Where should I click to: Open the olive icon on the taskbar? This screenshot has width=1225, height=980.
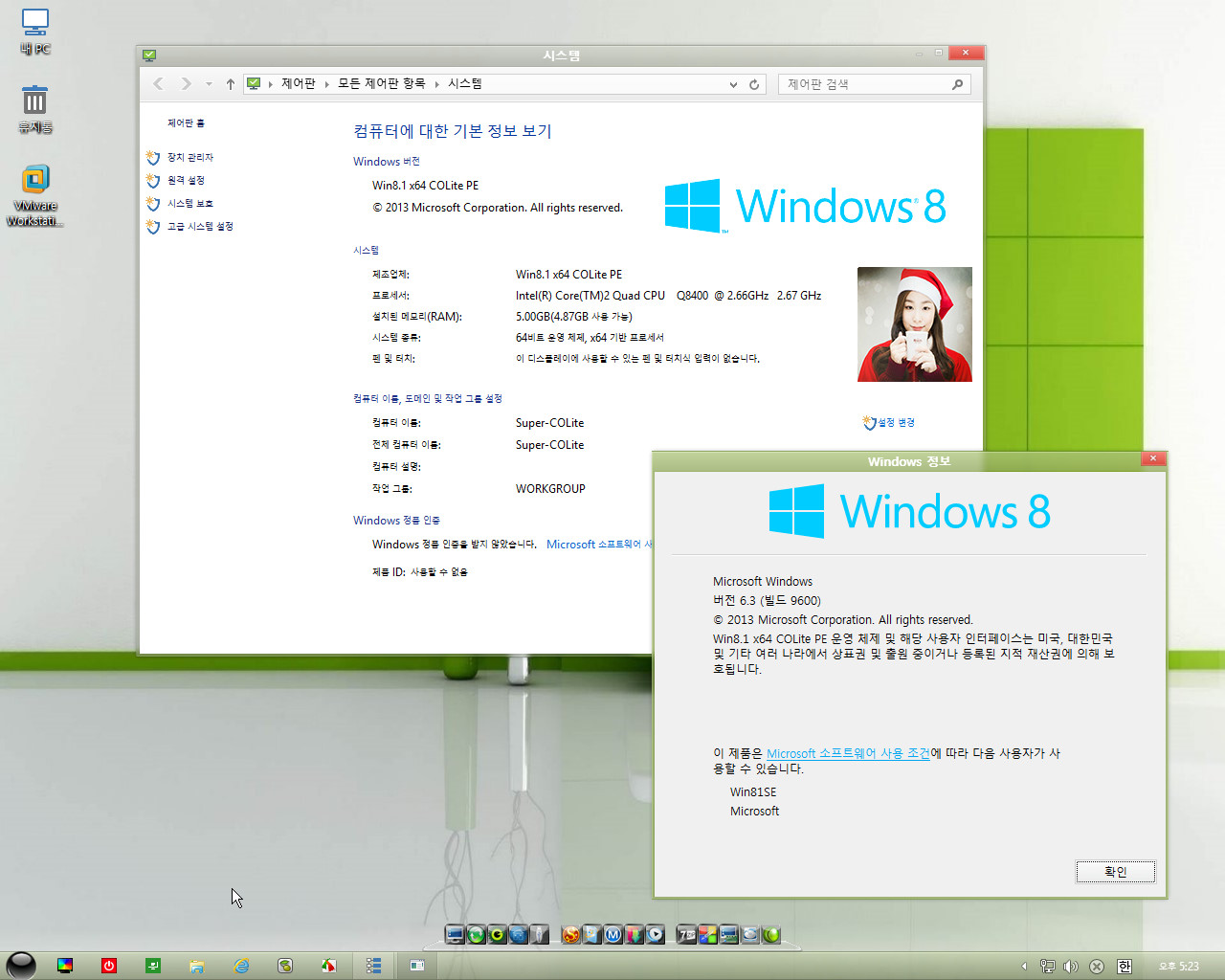coord(285,966)
